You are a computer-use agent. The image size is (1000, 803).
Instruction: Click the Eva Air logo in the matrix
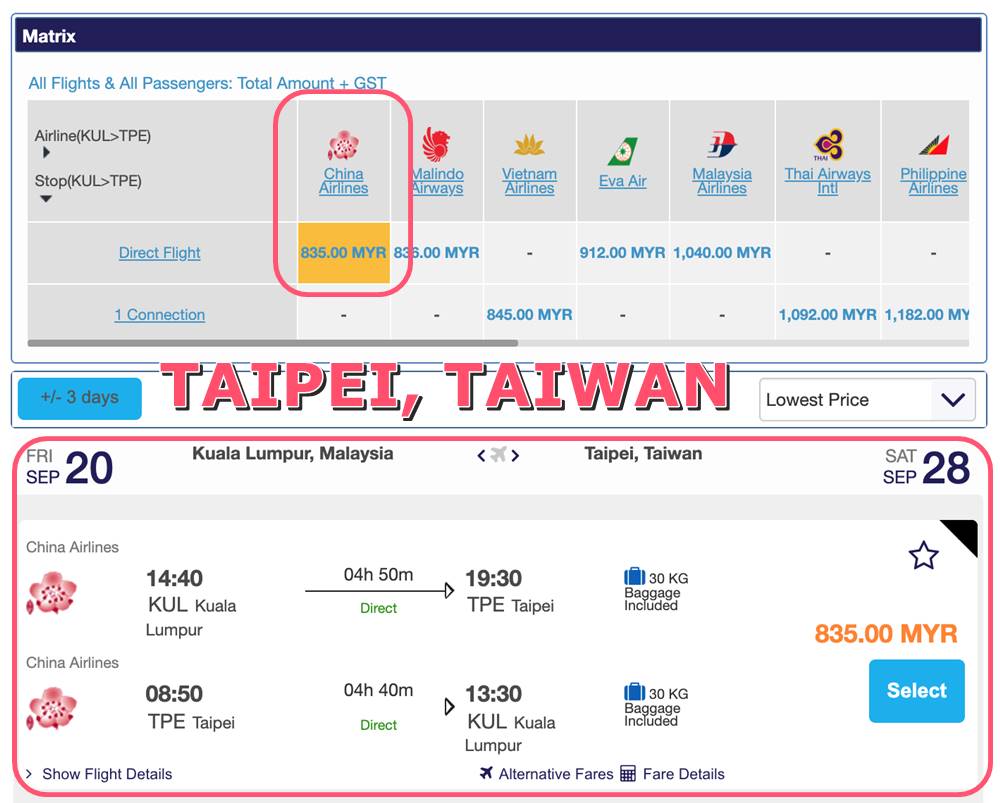point(622,152)
